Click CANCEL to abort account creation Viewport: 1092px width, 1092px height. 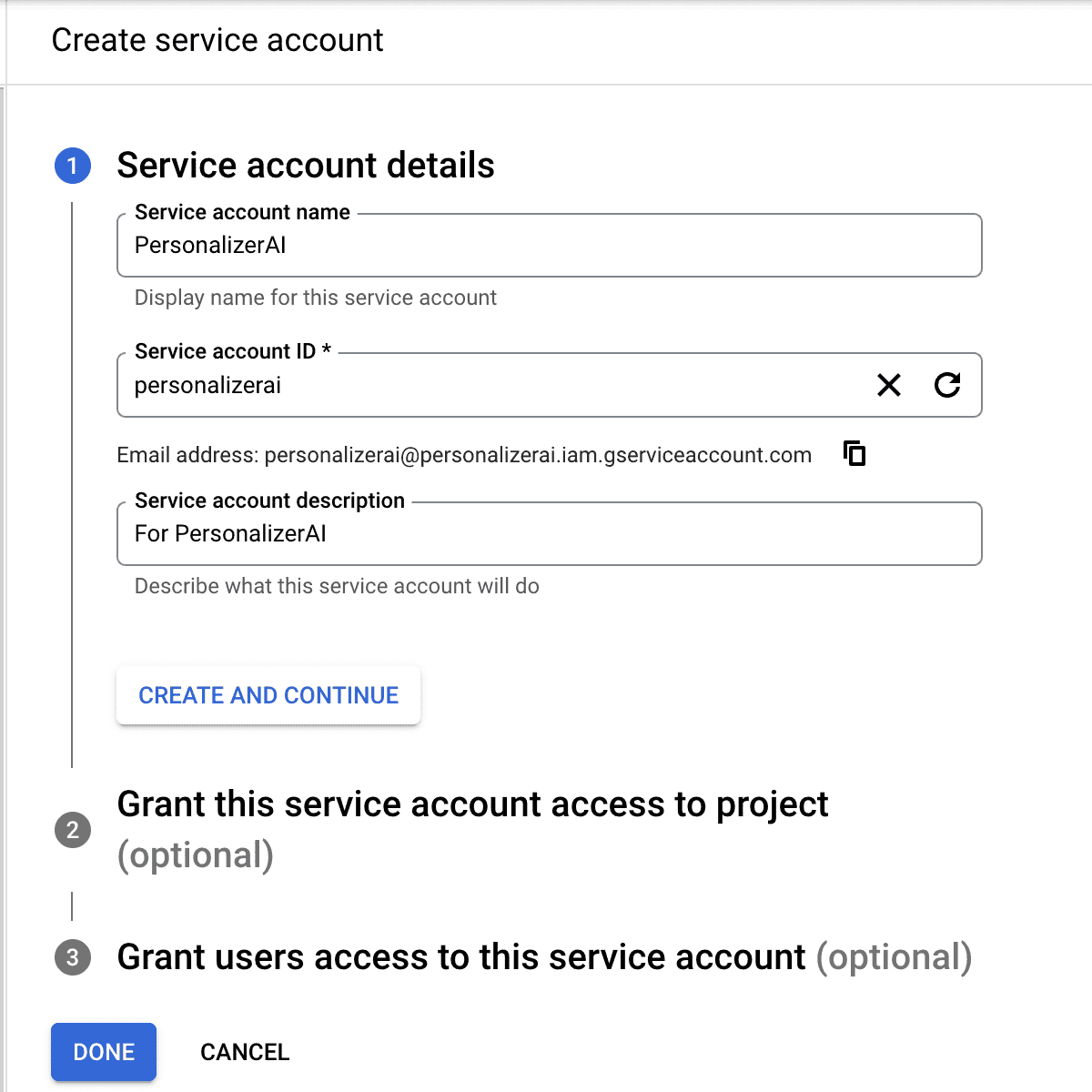[244, 1052]
